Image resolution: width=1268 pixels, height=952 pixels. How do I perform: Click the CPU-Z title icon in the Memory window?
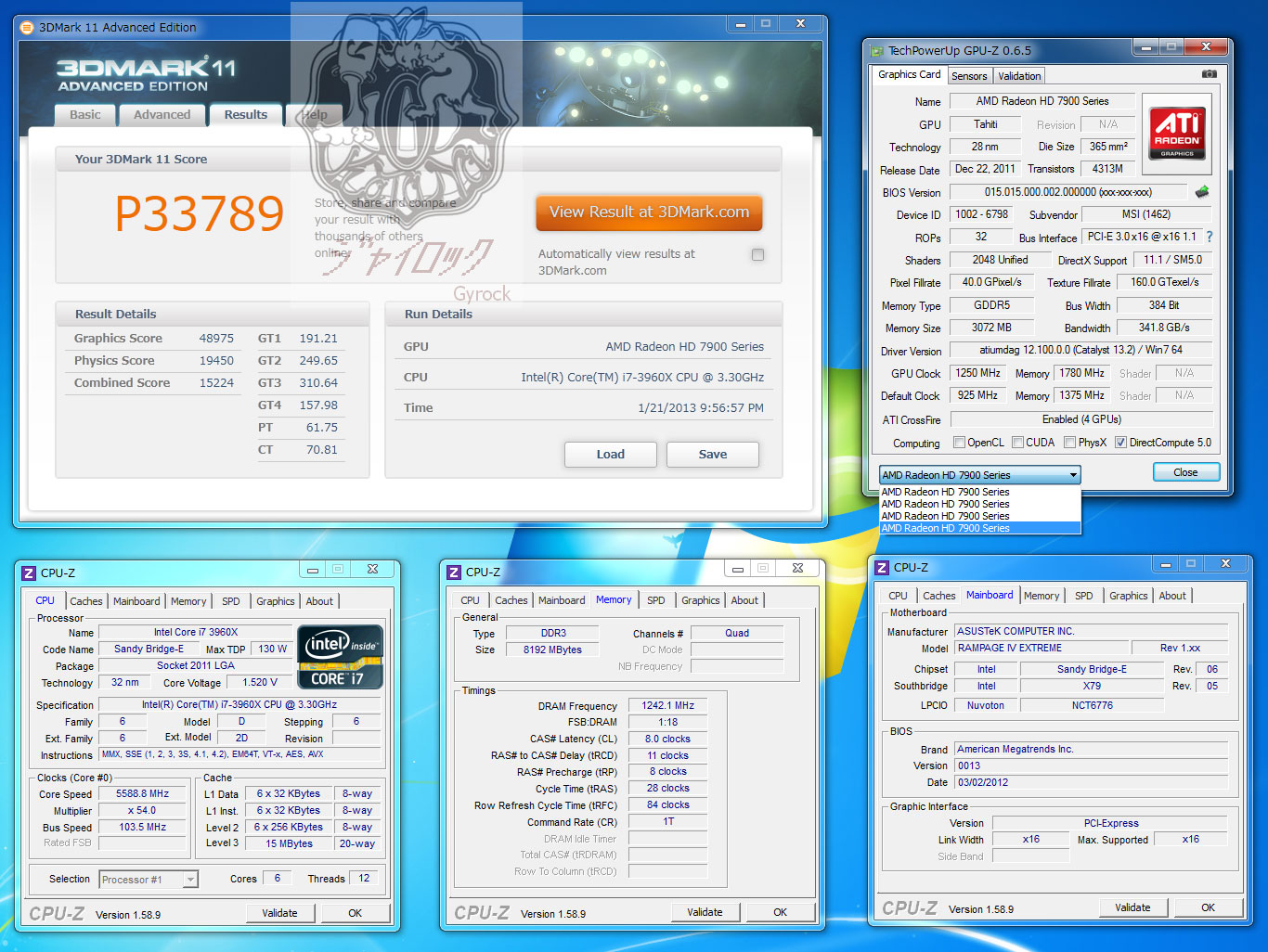454,572
